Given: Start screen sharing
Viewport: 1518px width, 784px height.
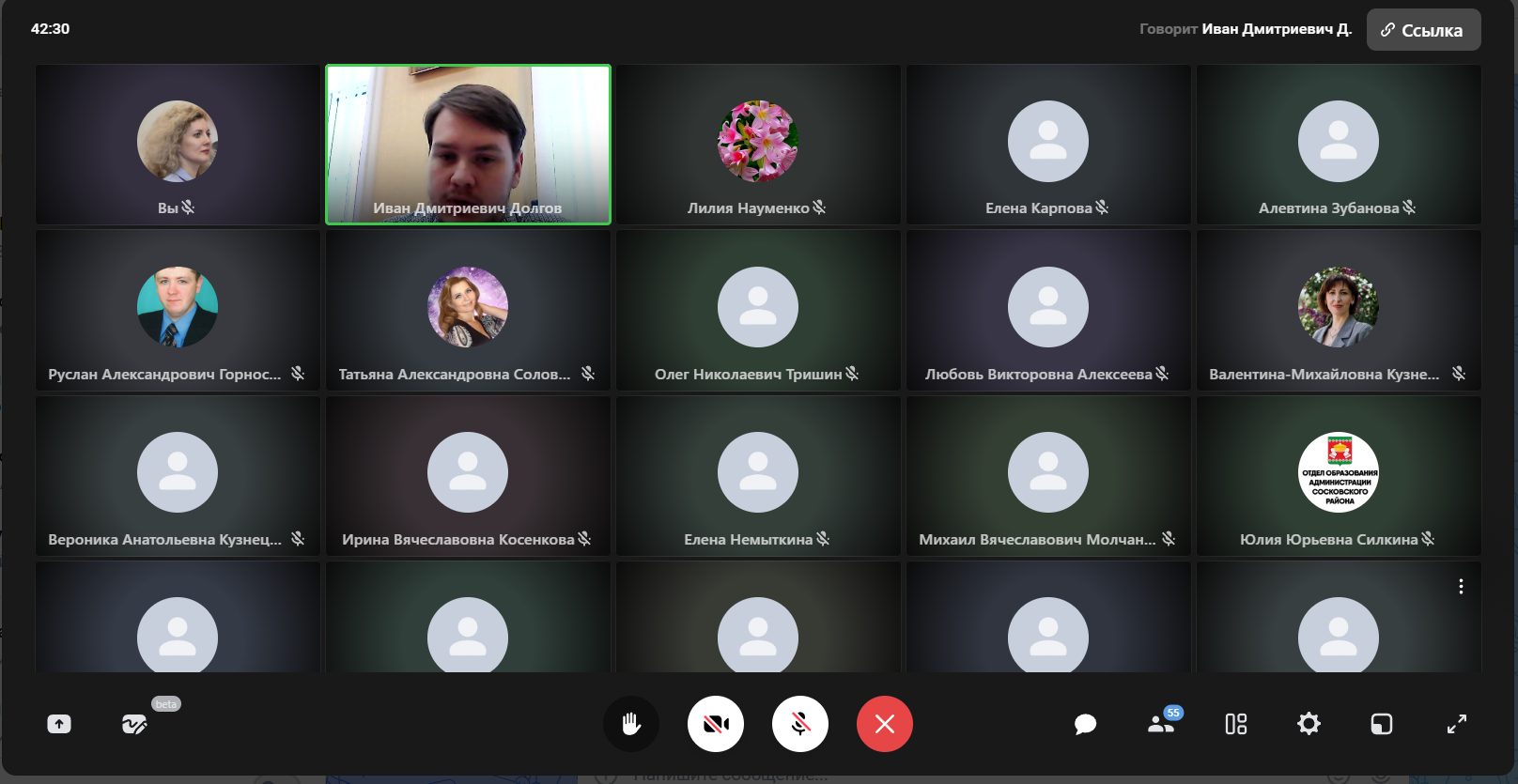Looking at the screenshot, I should click(x=59, y=724).
